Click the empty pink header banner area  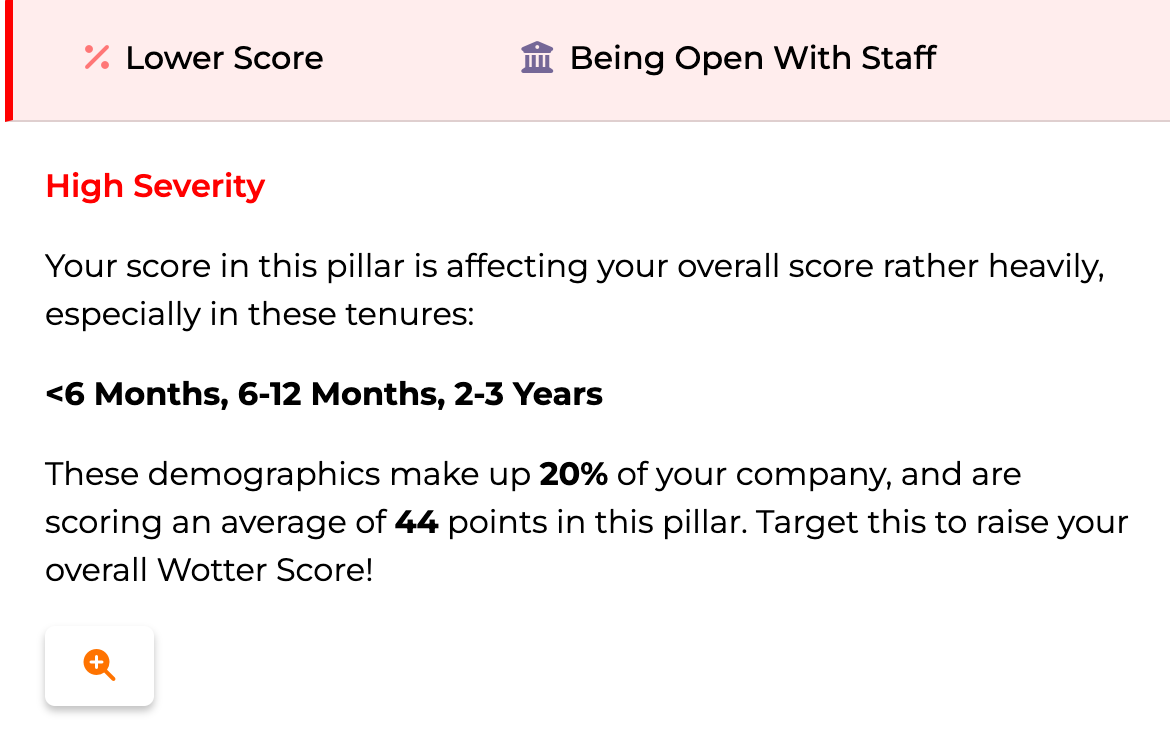(x=1050, y=58)
